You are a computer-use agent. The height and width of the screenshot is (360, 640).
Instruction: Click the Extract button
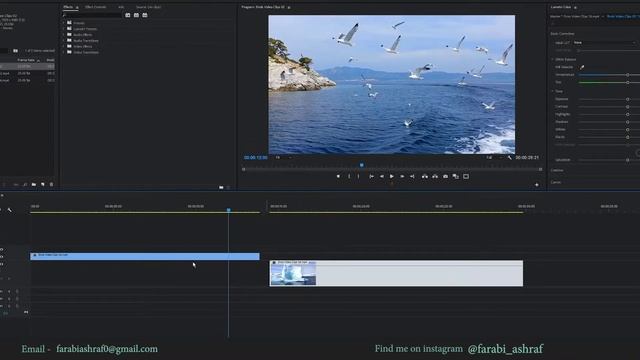tap(435, 176)
